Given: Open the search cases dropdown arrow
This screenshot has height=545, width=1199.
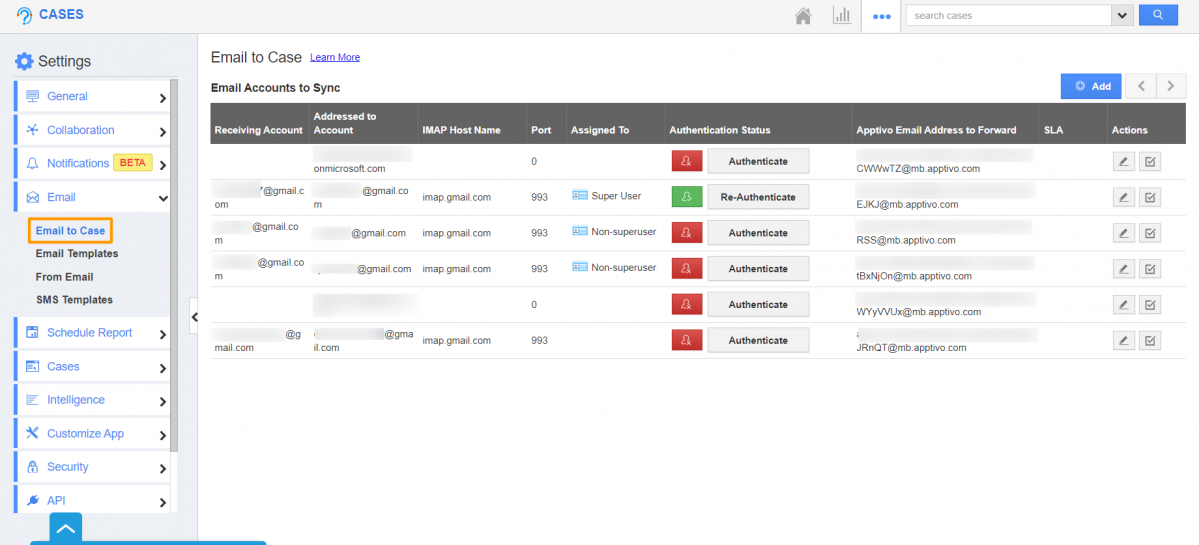Looking at the screenshot, I should 1122,15.
